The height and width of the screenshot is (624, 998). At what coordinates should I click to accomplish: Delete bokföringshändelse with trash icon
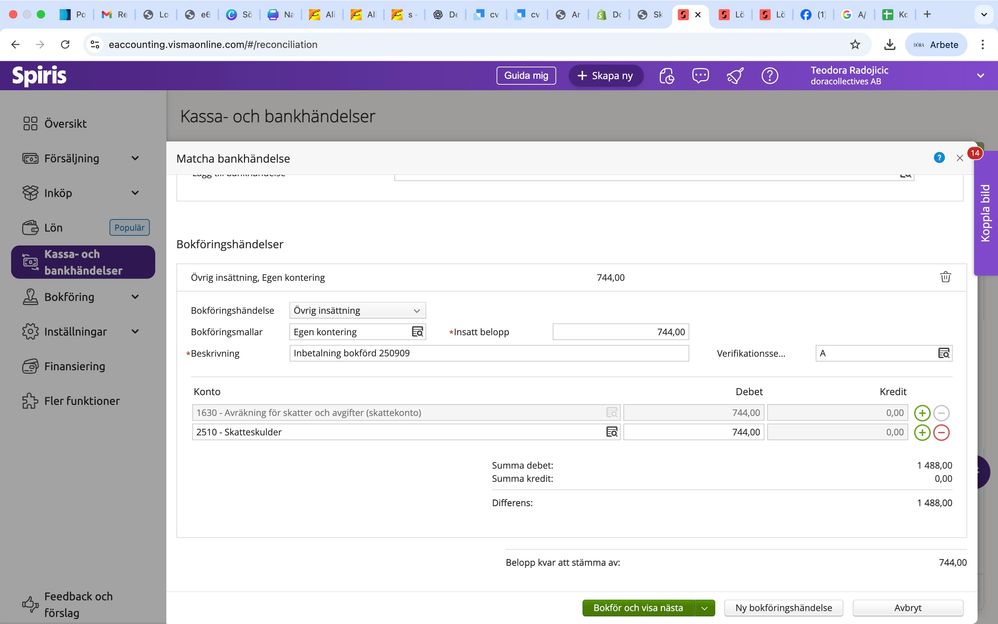pyautogui.click(x=945, y=277)
